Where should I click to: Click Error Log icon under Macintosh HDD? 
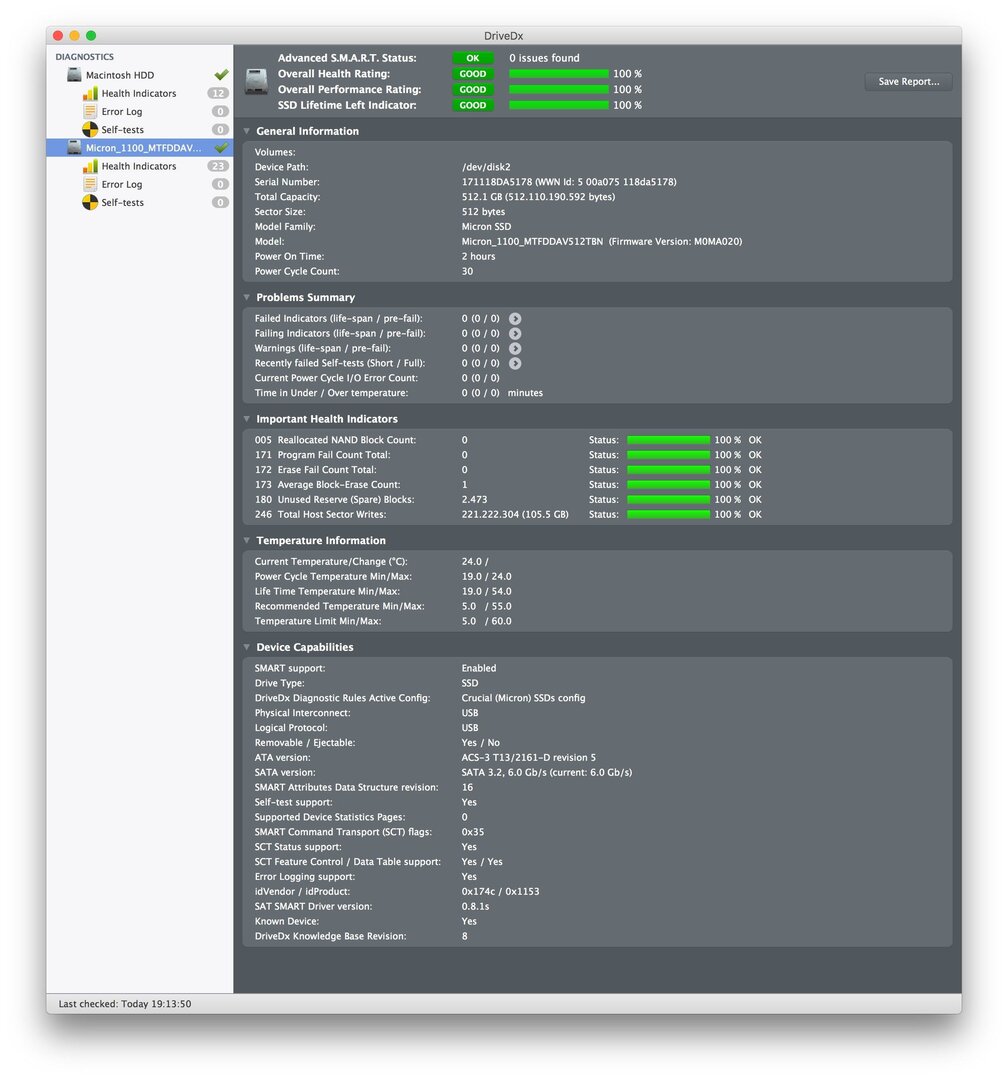pyautogui.click(x=90, y=111)
